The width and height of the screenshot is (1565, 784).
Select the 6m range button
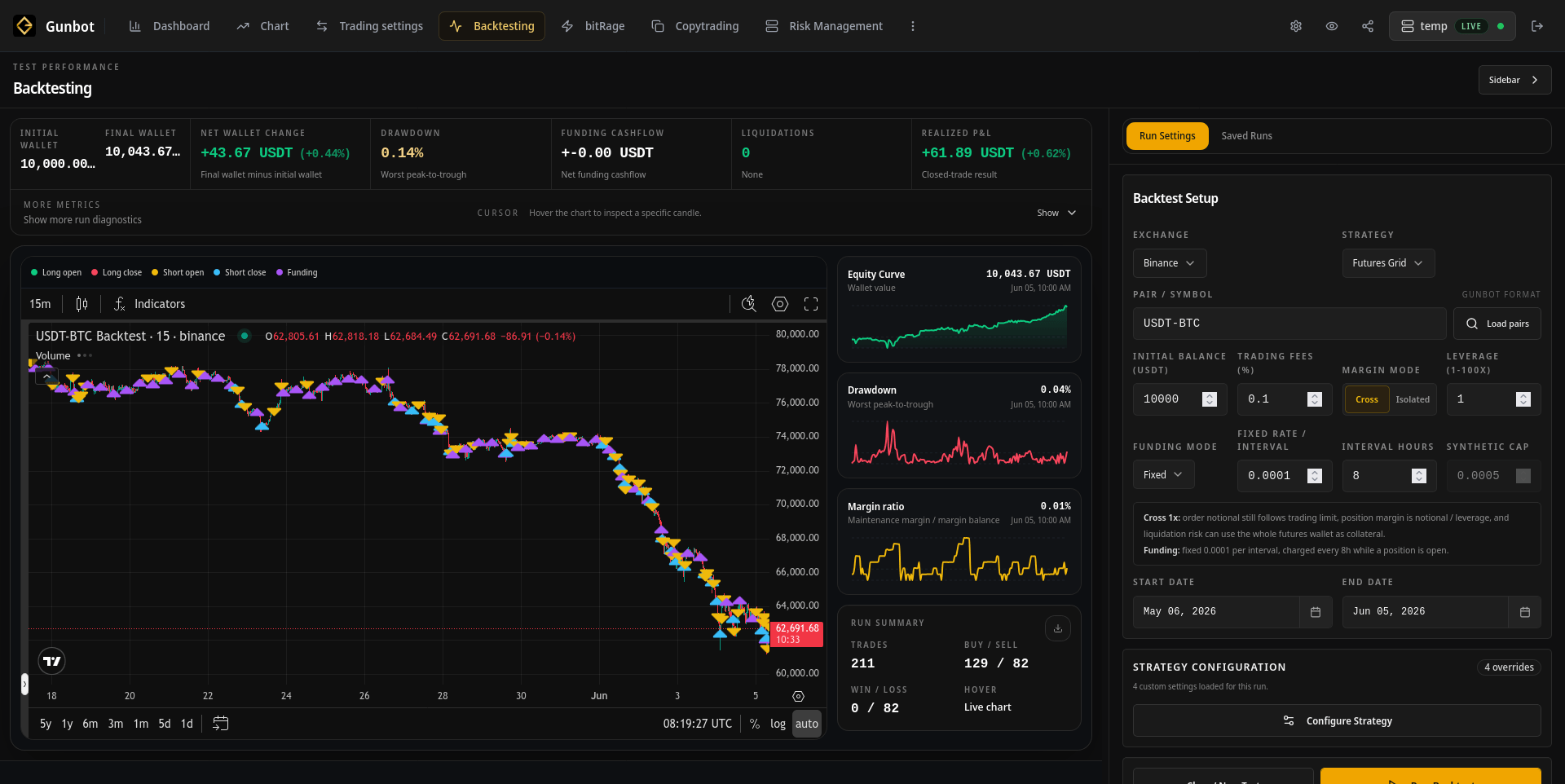tap(90, 724)
